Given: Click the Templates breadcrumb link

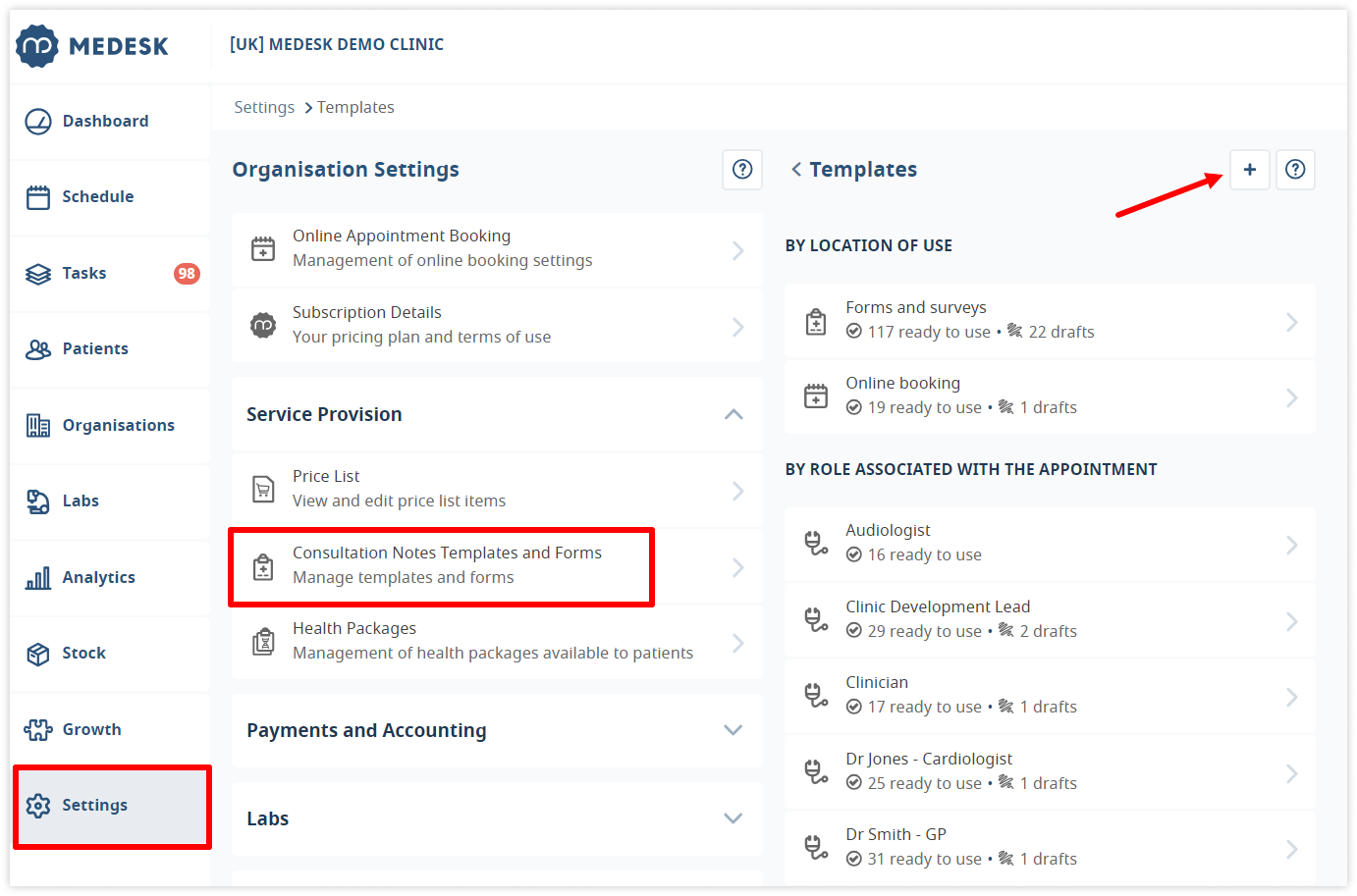Looking at the screenshot, I should tap(355, 108).
